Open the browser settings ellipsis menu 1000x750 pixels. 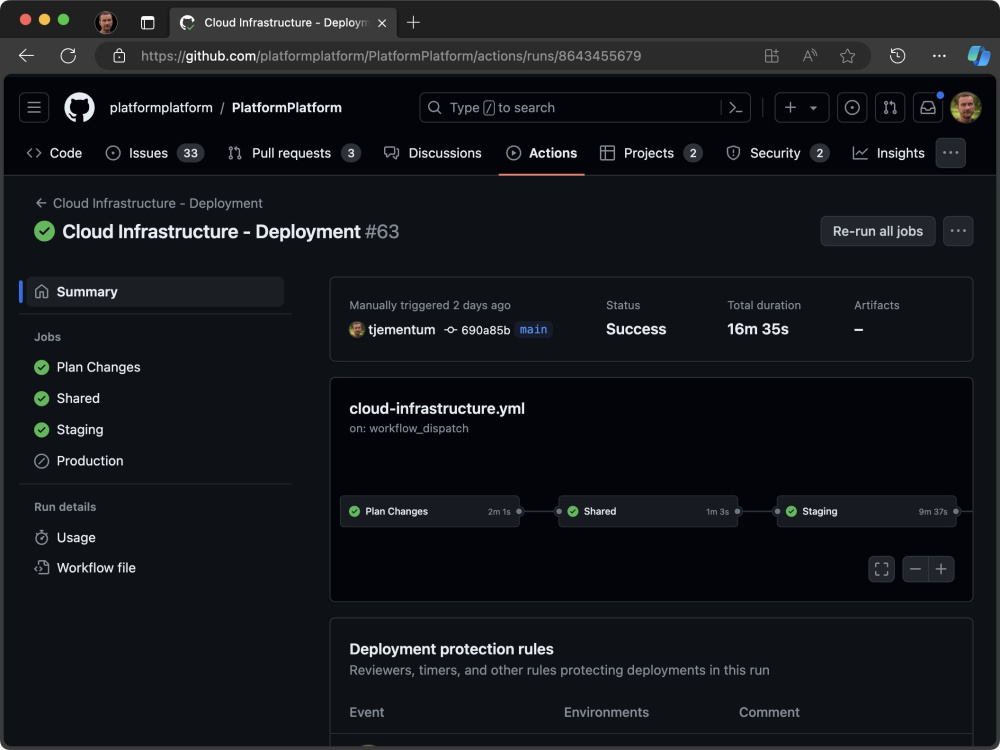[939, 56]
